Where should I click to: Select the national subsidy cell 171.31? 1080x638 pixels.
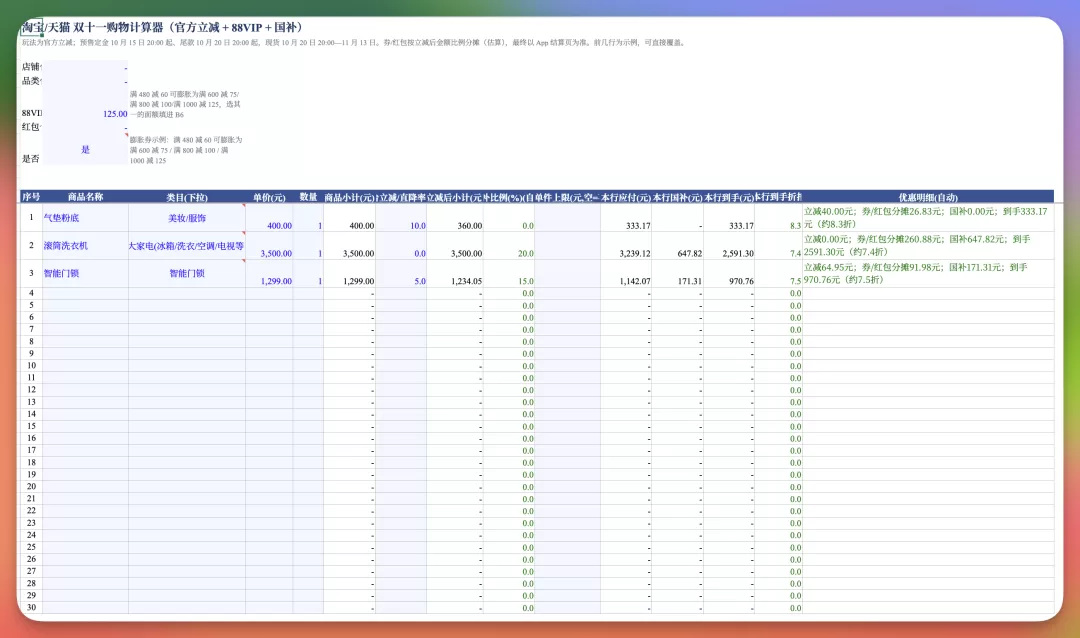click(677, 274)
